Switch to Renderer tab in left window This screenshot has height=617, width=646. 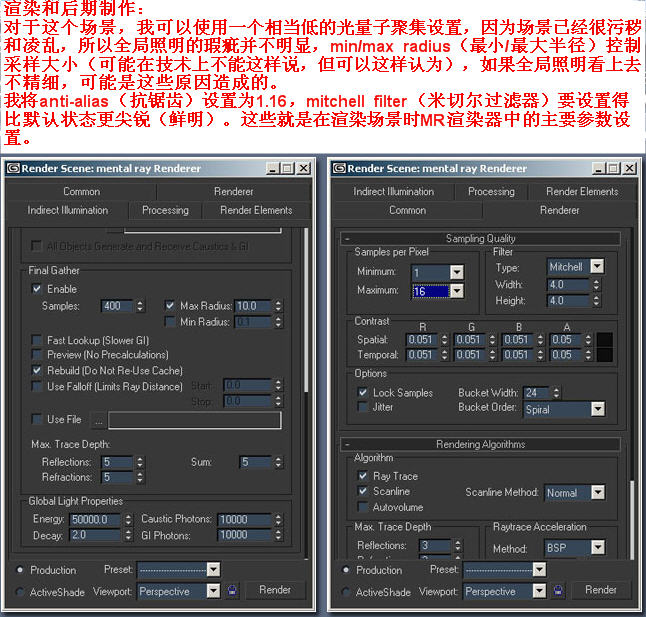(234, 192)
